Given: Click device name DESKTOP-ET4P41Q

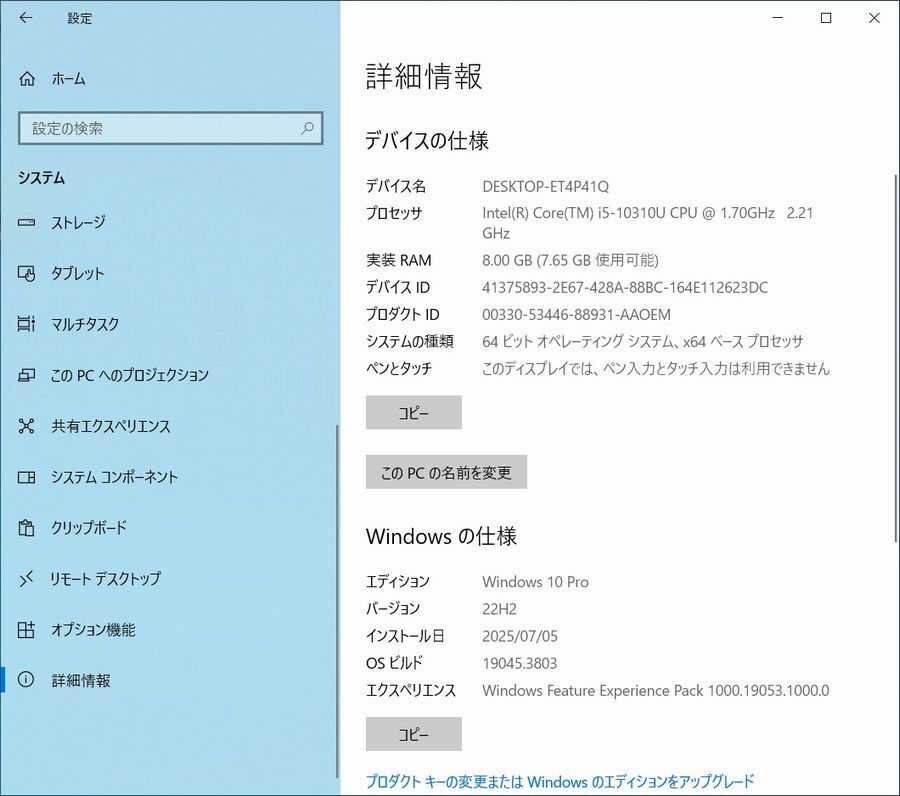Looking at the screenshot, I should tap(545, 187).
